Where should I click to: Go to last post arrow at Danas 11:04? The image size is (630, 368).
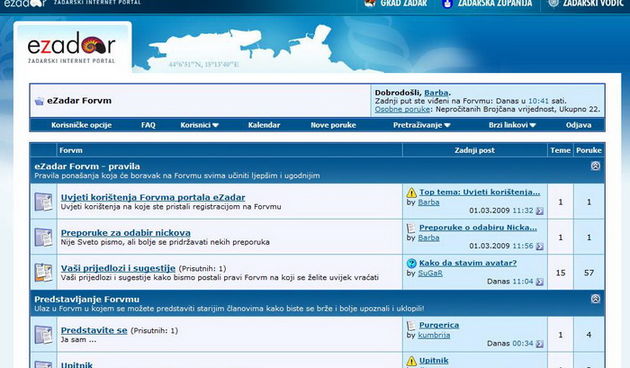point(540,282)
